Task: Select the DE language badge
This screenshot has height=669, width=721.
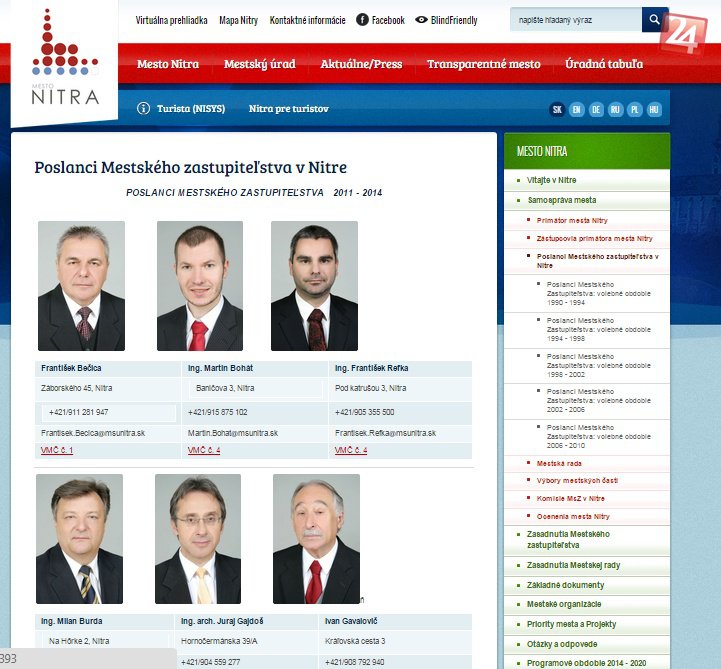Action: 596,109
